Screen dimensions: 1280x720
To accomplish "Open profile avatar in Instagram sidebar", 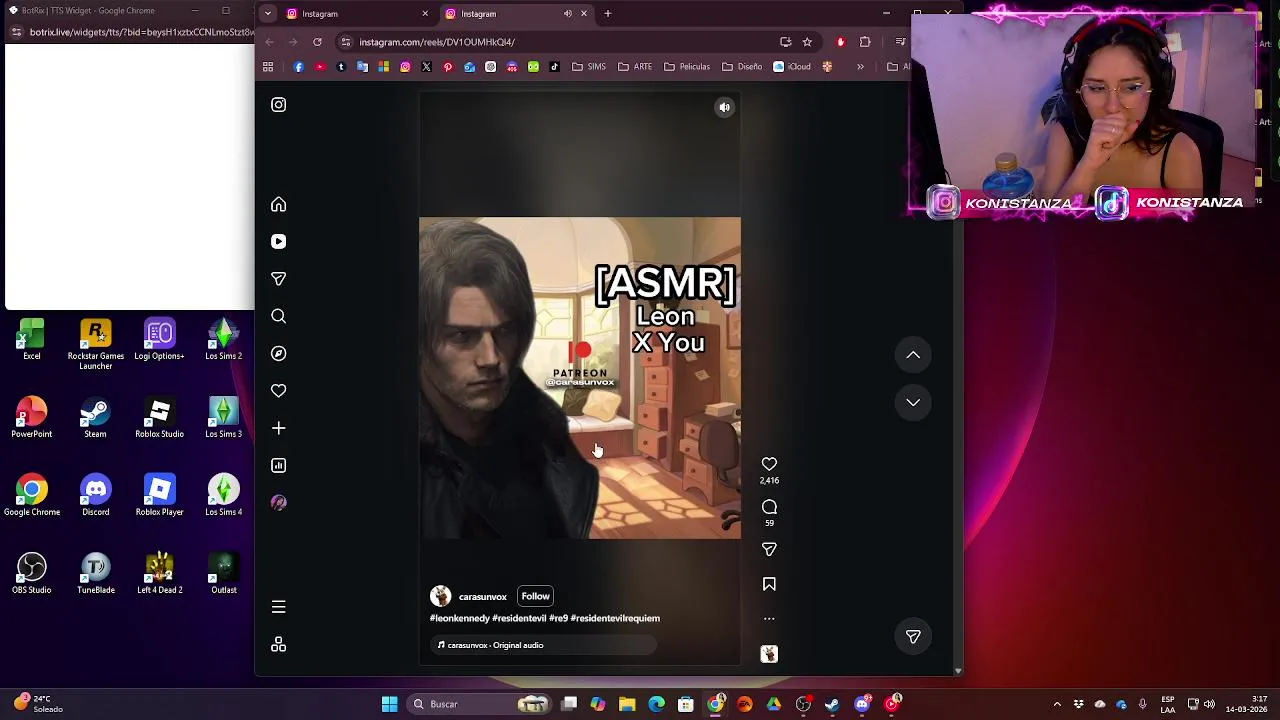I will tap(279, 503).
